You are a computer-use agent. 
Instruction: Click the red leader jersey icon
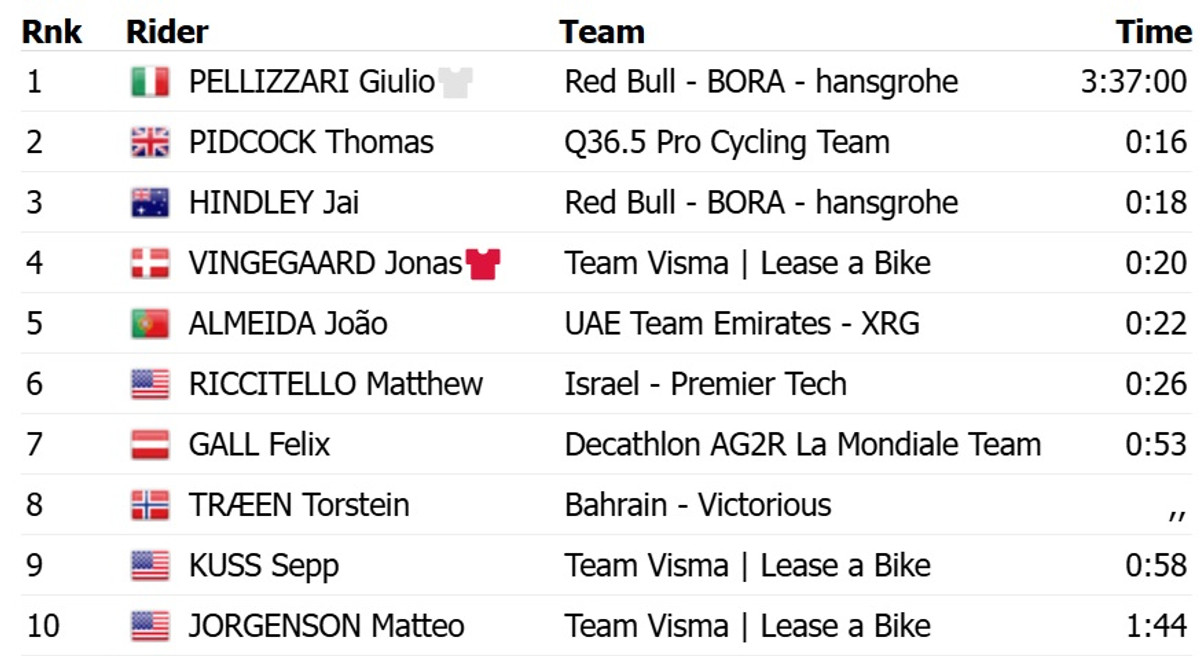click(x=482, y=264)
